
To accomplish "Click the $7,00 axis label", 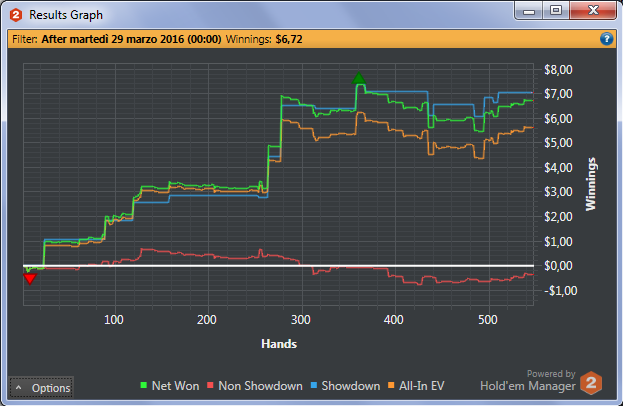I will tap(558, 94).
